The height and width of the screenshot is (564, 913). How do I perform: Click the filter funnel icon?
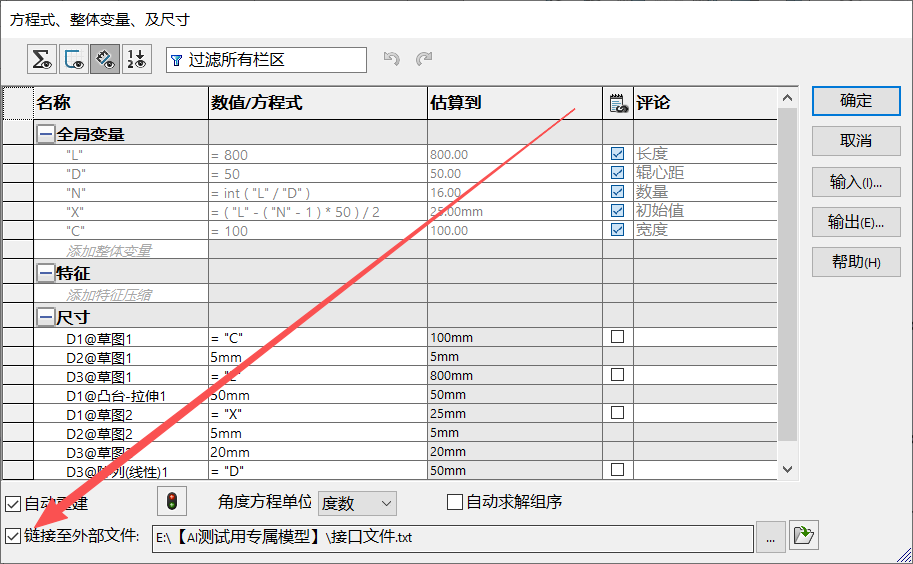(x=176, y=61)
